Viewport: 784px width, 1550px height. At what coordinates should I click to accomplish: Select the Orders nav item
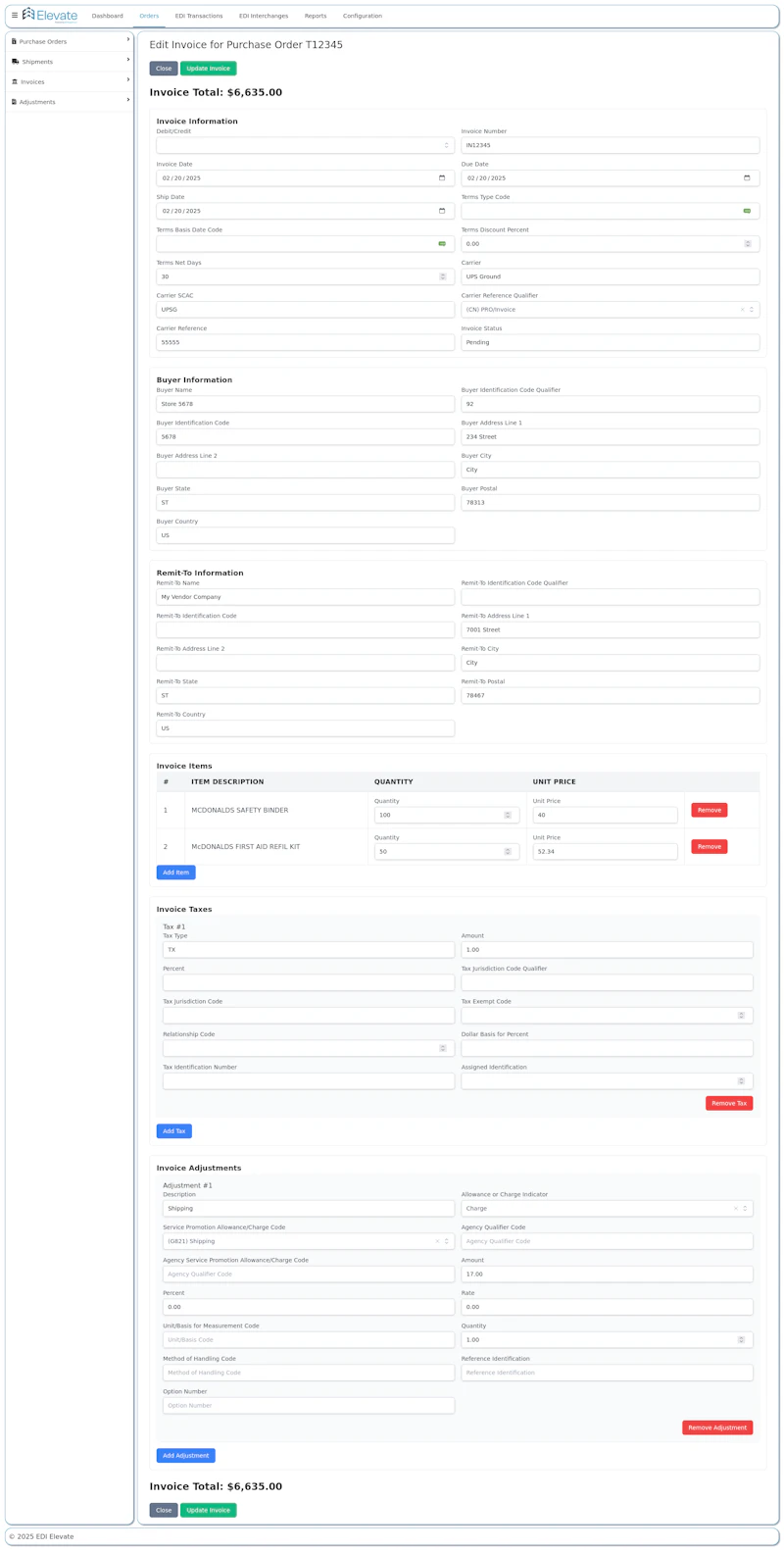(x=149, y=16)
